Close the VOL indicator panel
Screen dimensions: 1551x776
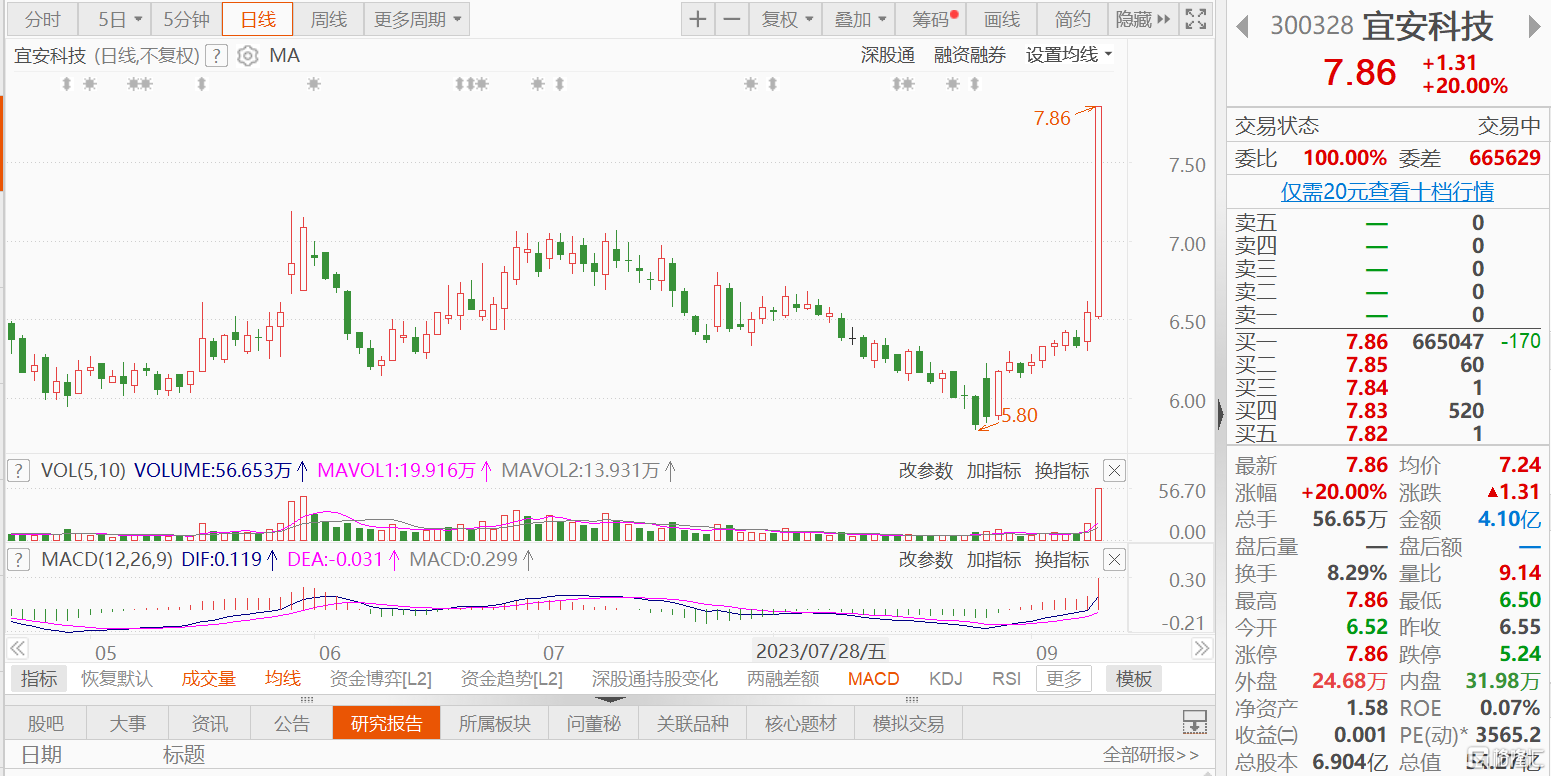[x=1114, y=471]
